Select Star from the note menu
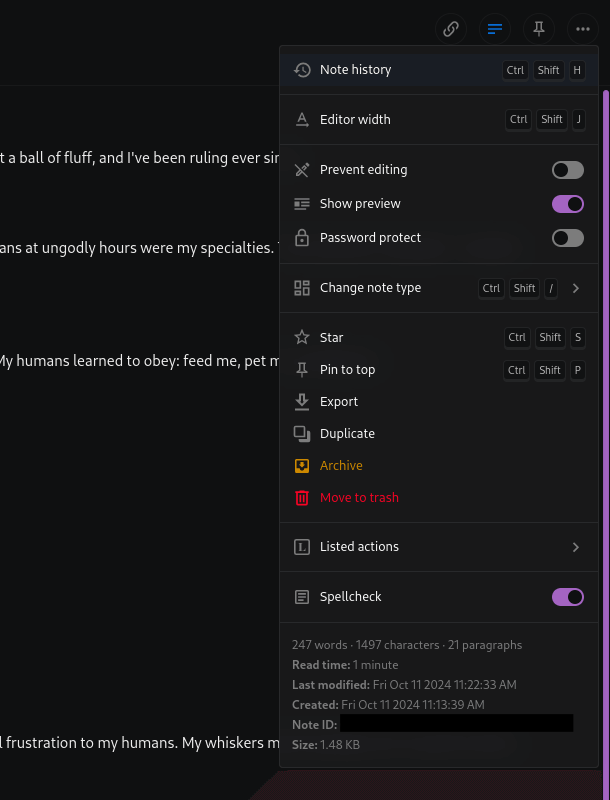The image size is (610, 800). (331, 338)
